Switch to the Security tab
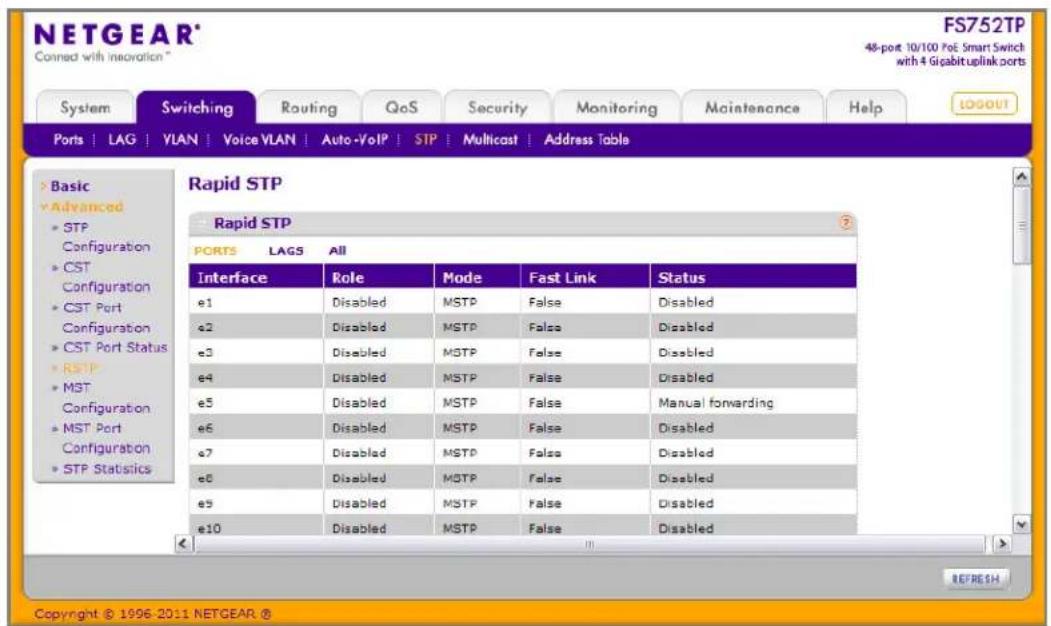 497,107
